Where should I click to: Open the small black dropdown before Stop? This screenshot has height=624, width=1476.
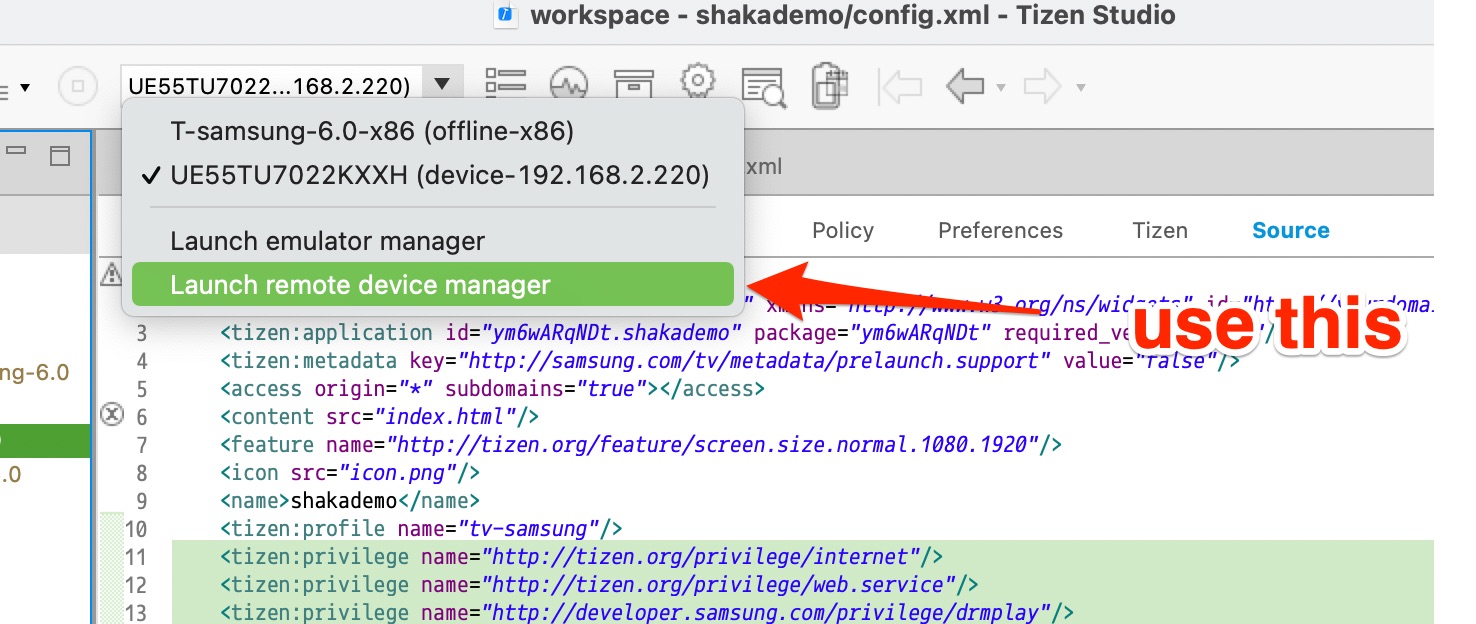tap(24, 88)
